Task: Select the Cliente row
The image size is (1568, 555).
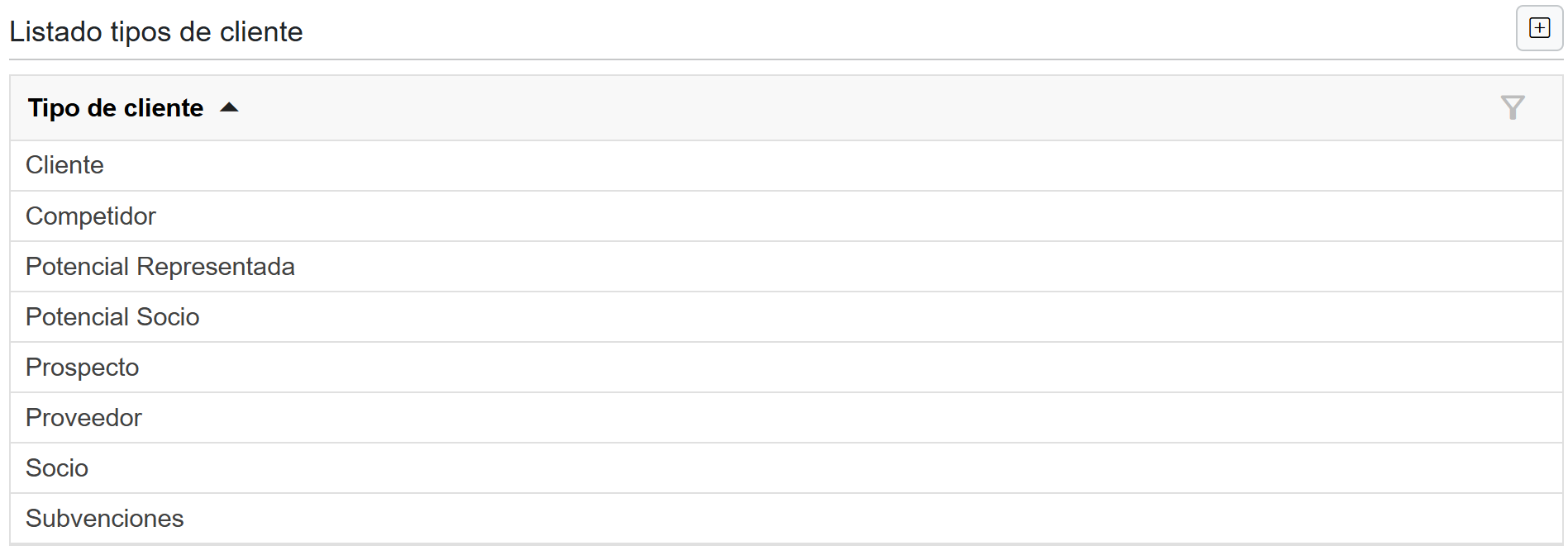Action: click(64, 165)
